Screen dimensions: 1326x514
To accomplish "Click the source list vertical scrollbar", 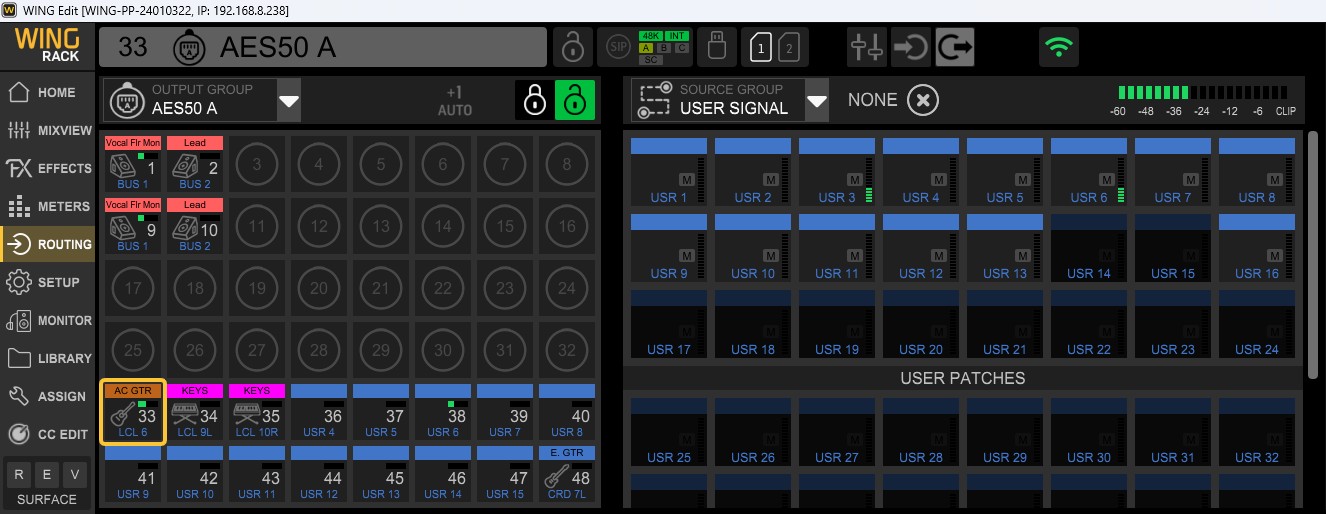I will (x=1313, y=254).
